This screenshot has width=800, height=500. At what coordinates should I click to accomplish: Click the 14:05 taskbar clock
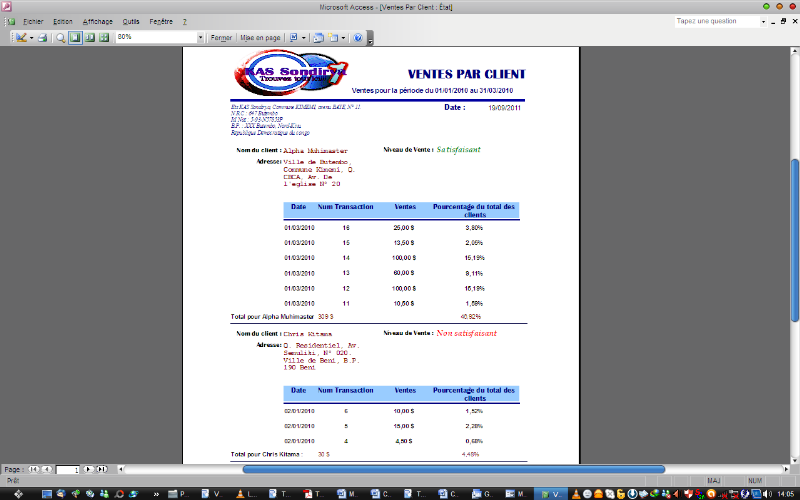click(x=786, y=494)
